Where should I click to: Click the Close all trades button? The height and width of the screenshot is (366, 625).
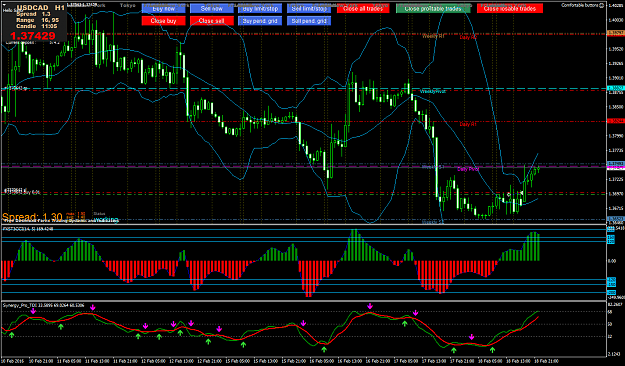pyautogui.click(x=363, y=8)
